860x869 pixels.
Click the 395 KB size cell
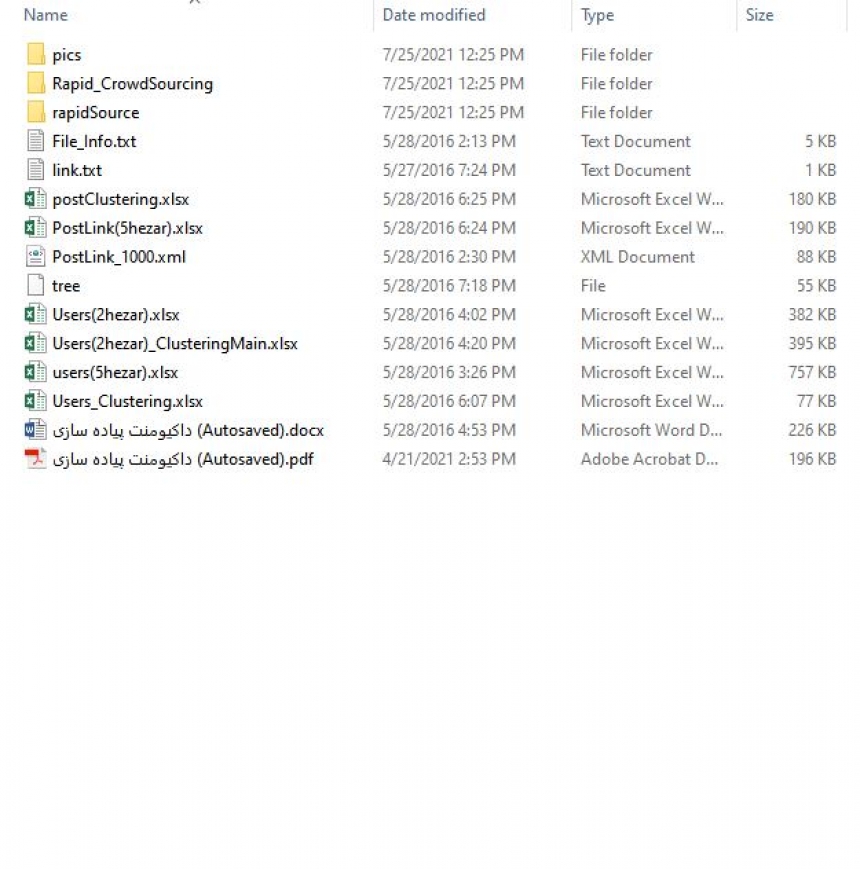(x=812, y=344)
